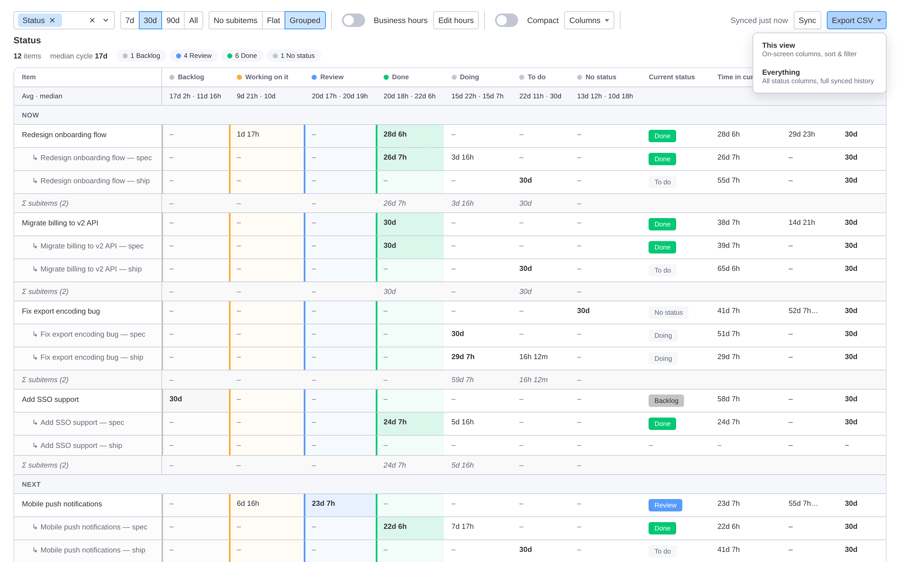Image resolution: width=900 pixels, height=562 pixels.
Task: Open the Fix export encoding bug item
Action: click(61, 312)
